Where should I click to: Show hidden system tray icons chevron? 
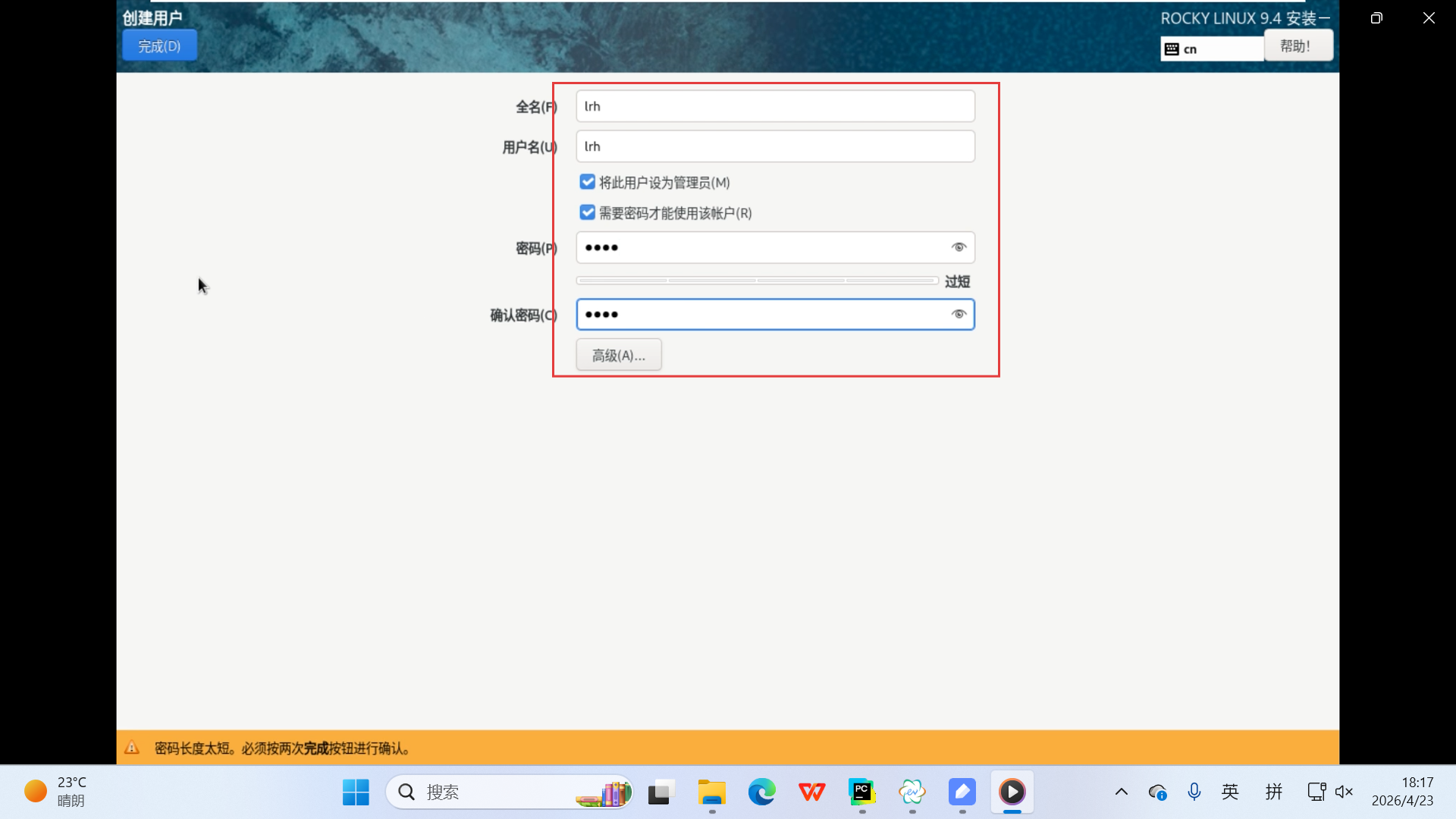[1121, 792]
